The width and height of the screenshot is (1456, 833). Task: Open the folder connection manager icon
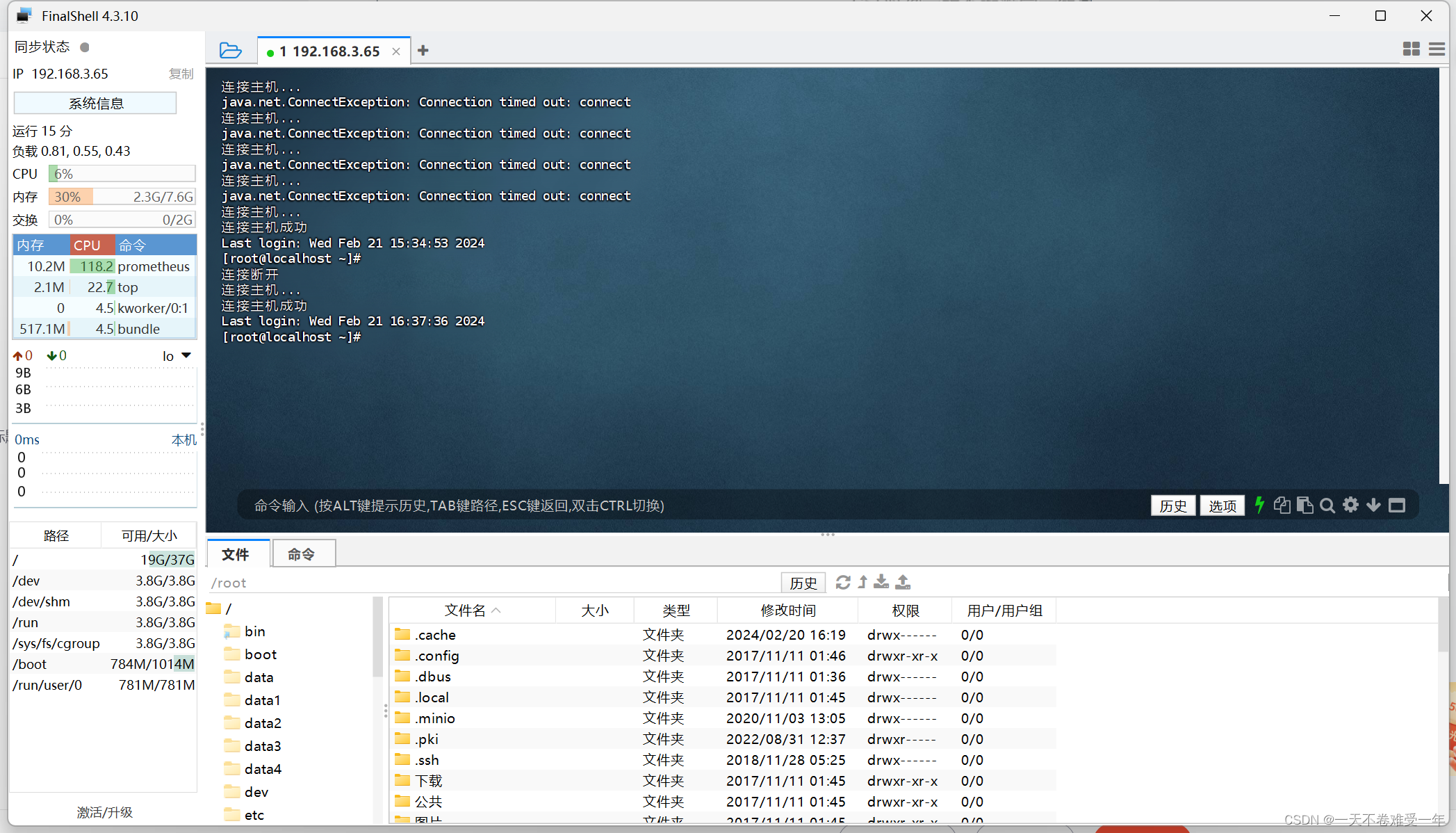click(230, 49)
